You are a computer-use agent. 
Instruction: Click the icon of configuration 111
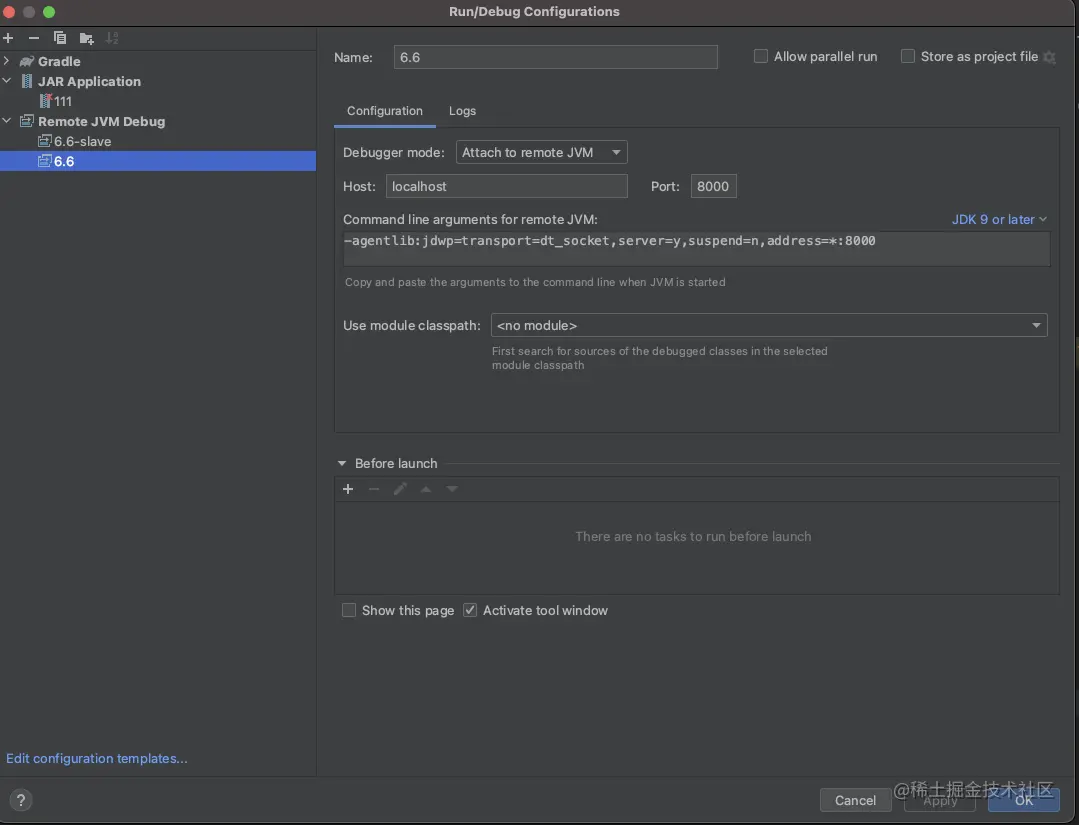click(45, 101)
